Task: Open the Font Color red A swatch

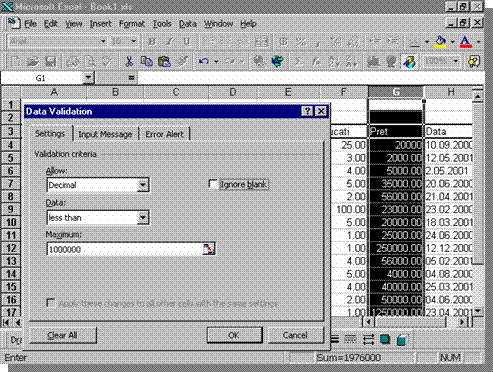Action: [465, 42]
